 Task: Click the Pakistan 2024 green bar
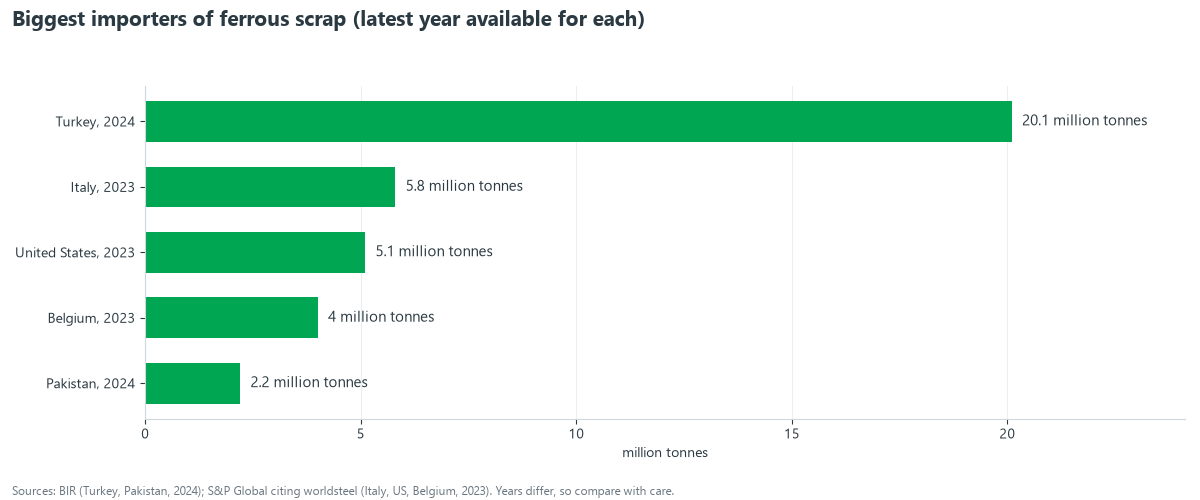193,383
